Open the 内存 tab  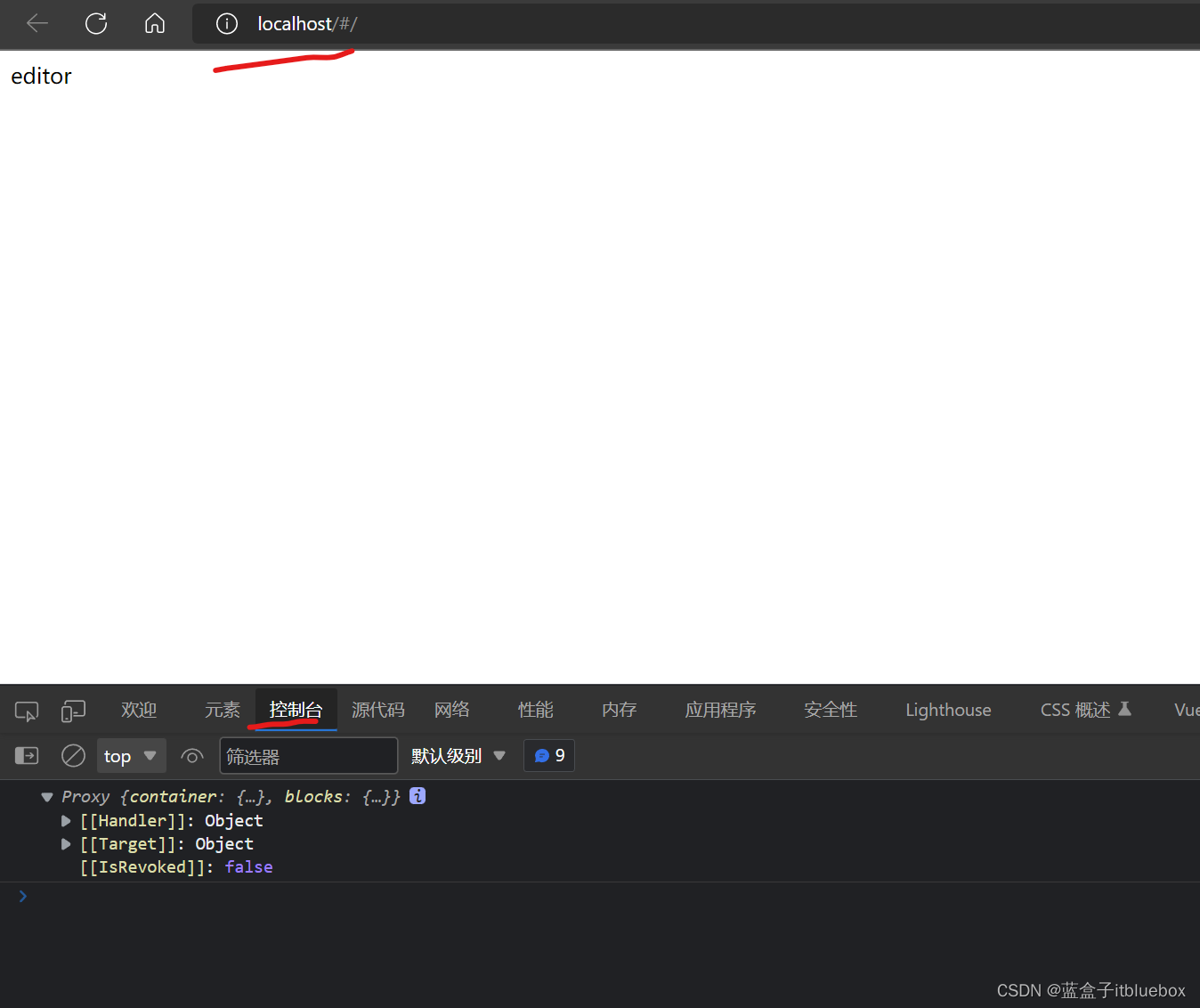point(620,710)
